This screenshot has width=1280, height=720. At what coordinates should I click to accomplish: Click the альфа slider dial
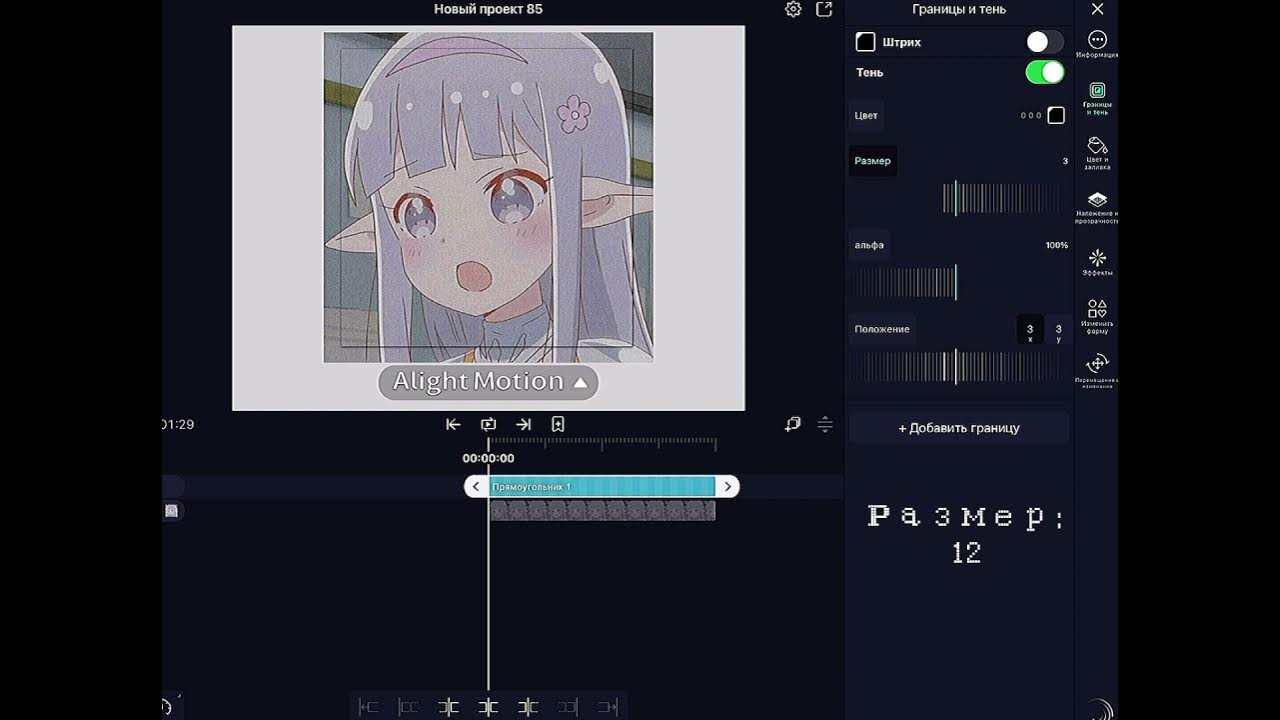coord(905,282)
